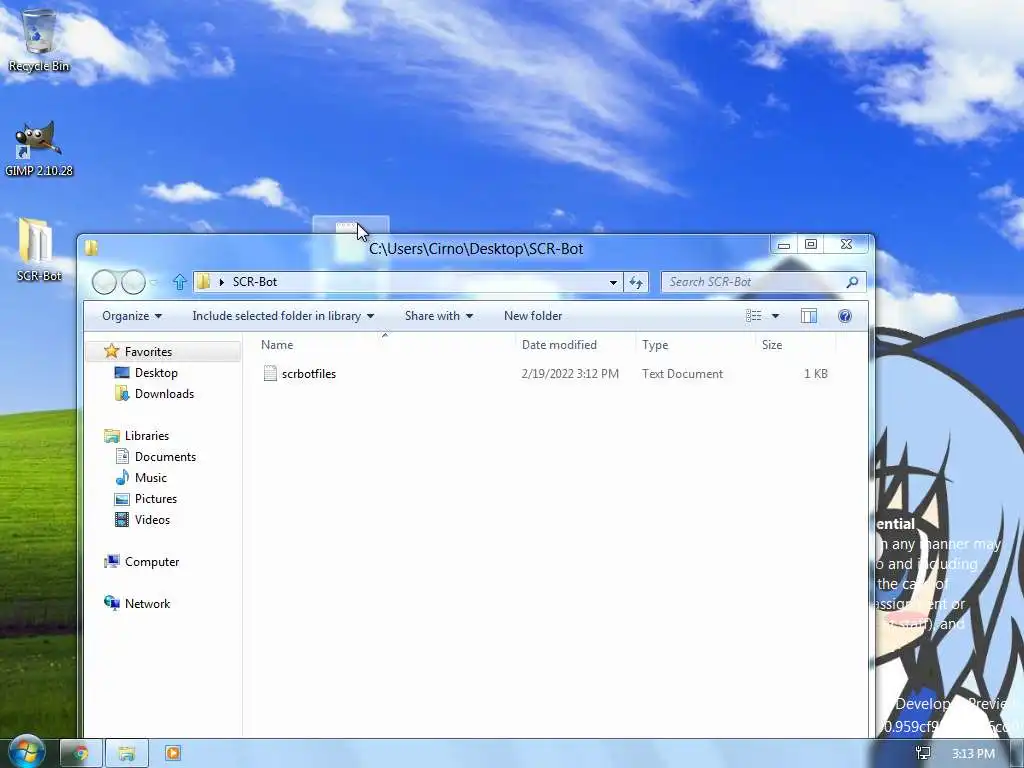Click the Favorites star icon
The width and height of the screenshot is (1024, 768).
112,351
